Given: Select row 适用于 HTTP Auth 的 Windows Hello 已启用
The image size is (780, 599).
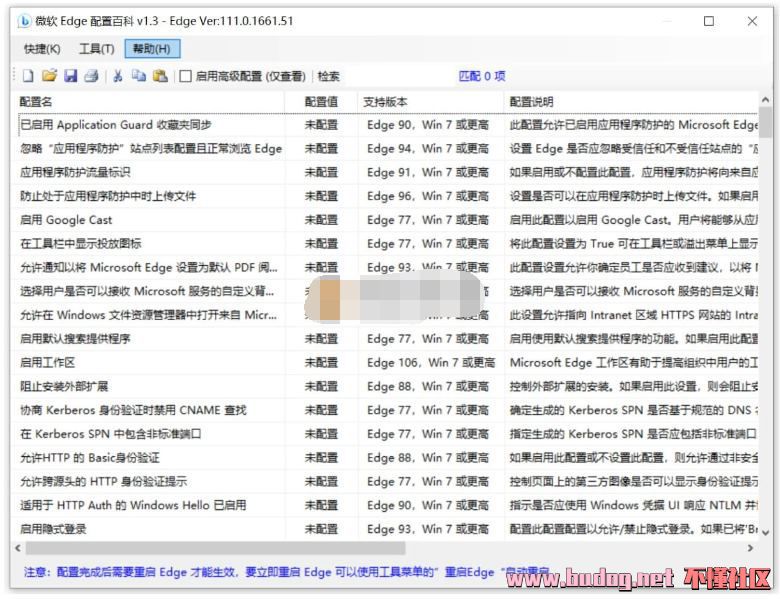Looking at the screenshot, I should tap(386, 505).
